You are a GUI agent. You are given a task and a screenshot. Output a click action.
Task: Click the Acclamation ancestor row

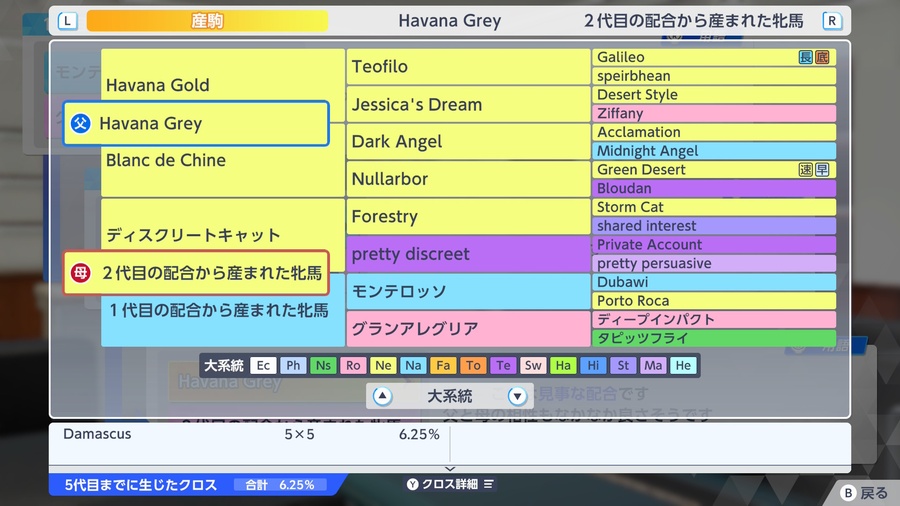(714, 132)
